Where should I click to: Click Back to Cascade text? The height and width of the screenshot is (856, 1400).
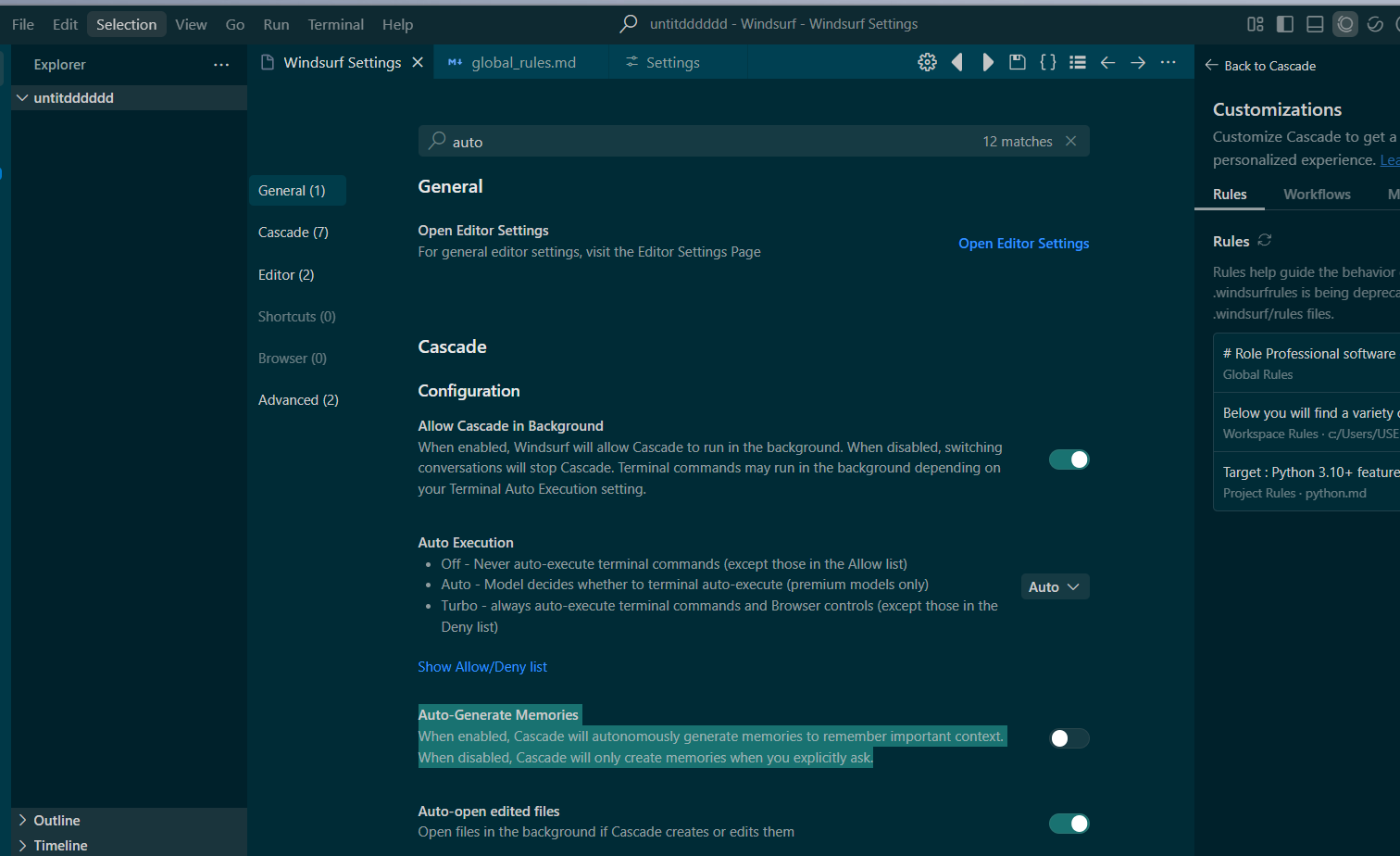(x=1269, y=66)
